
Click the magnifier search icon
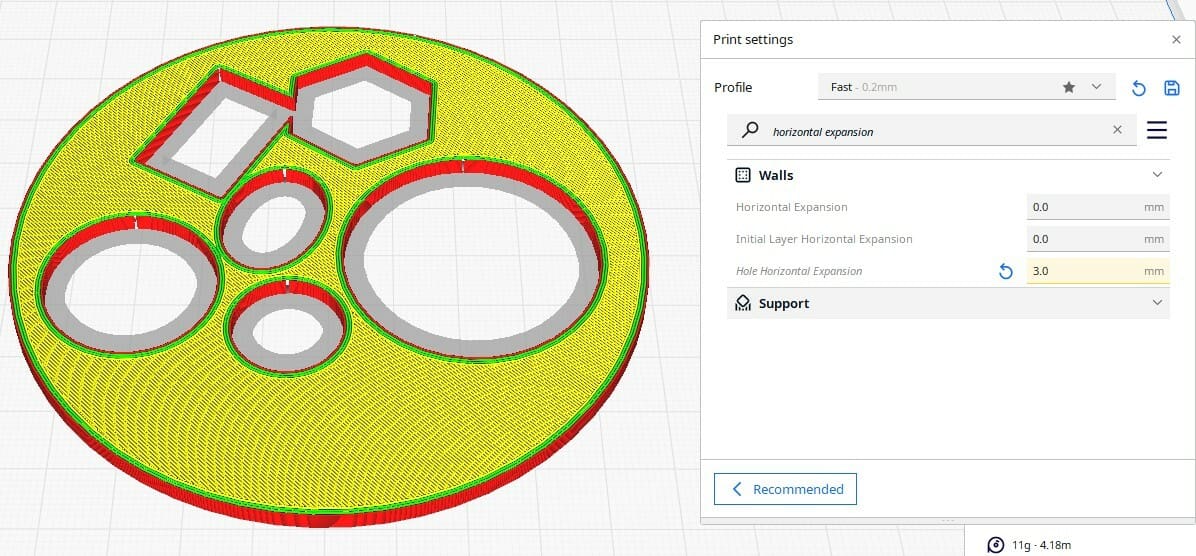point(749,130)
